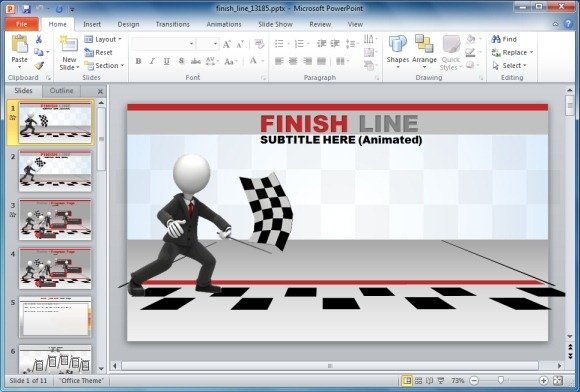The image size is (580, 392).
Task: Toggle Bold formatting
Action: [x=138, y=61]
